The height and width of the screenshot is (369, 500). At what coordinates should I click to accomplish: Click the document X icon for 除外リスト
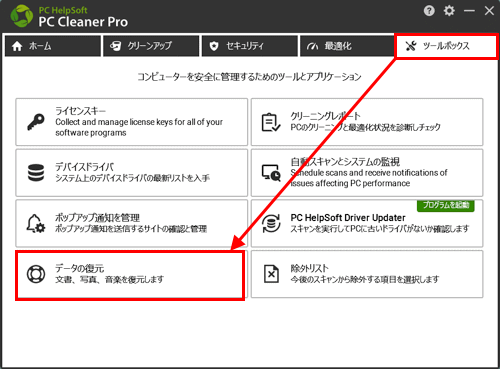[271, 274]
